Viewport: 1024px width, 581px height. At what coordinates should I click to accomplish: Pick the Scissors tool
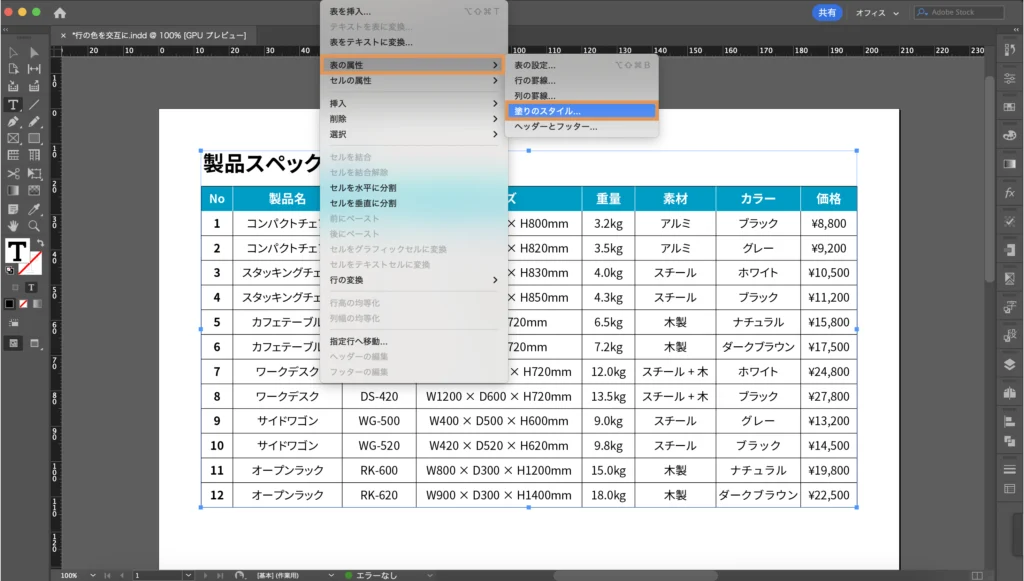click(x=13, y=173)
